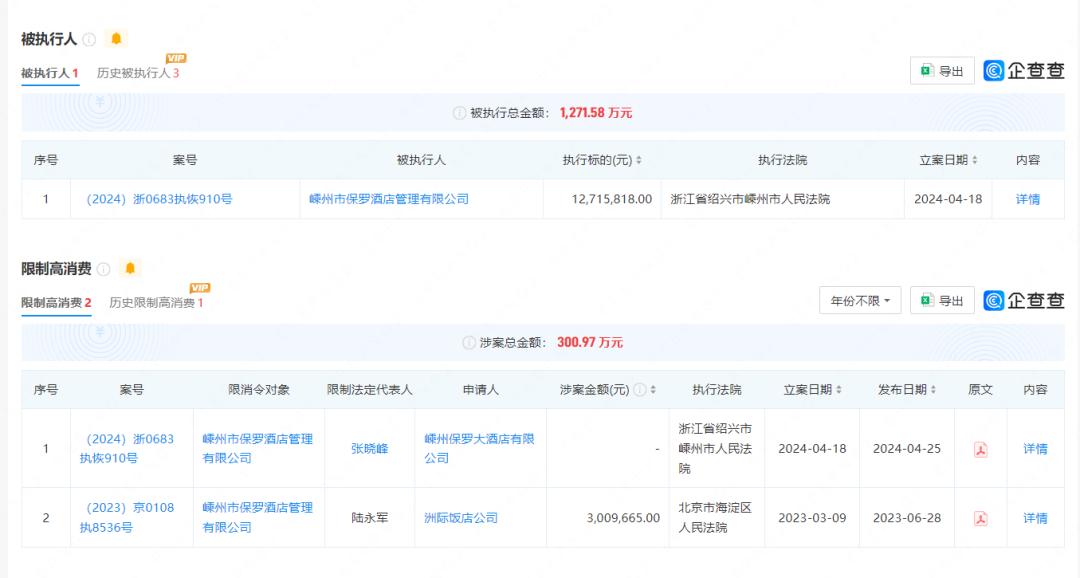The image size is (1080, 578).
Task: Click info icon before 涉案总金额
Action: (x=469, y=342)
